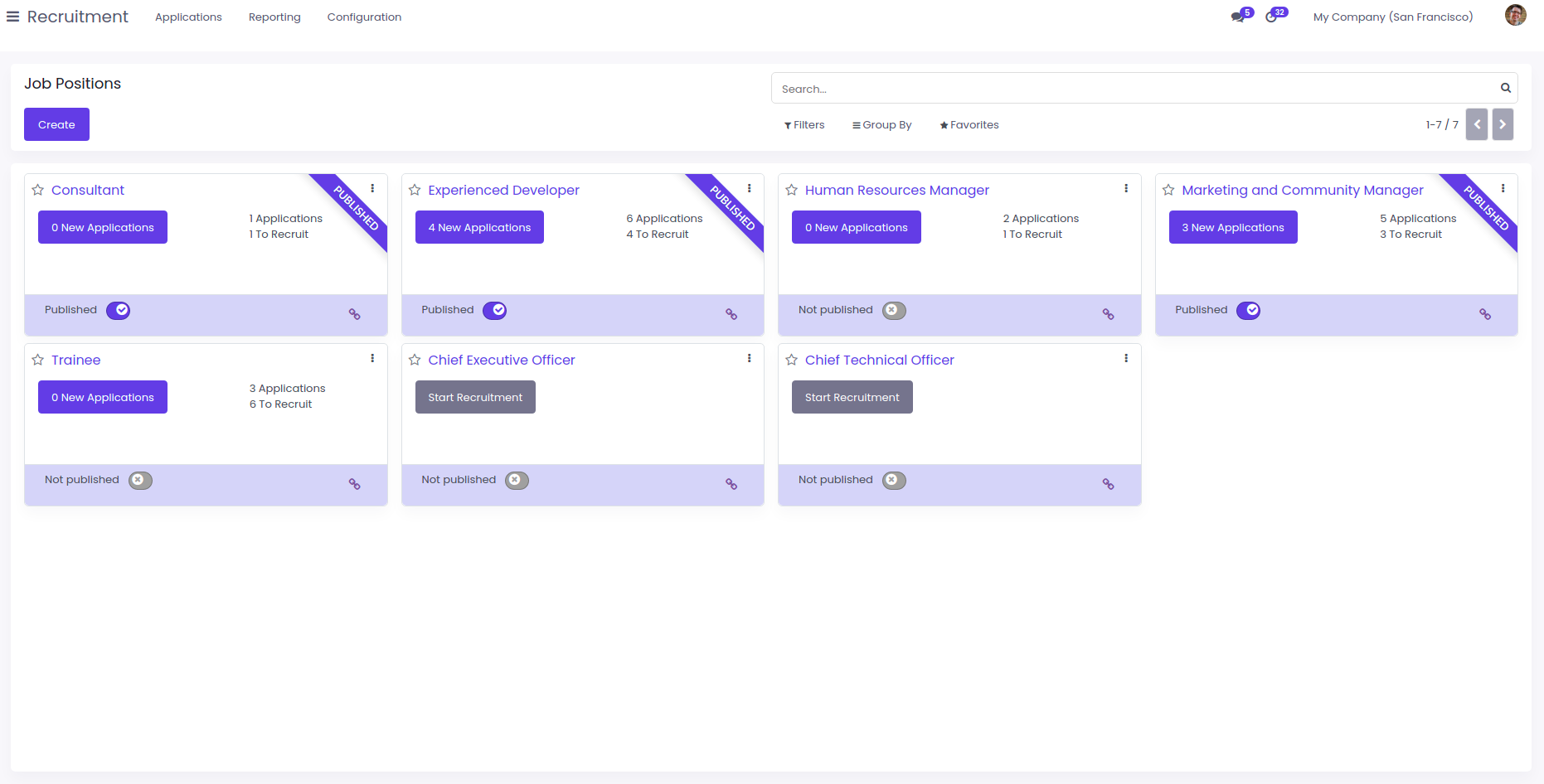Viewport: 1544px width, 784px height.
Task: Click Start Recruitment for Chief Executive Officer
Action: 475,397
